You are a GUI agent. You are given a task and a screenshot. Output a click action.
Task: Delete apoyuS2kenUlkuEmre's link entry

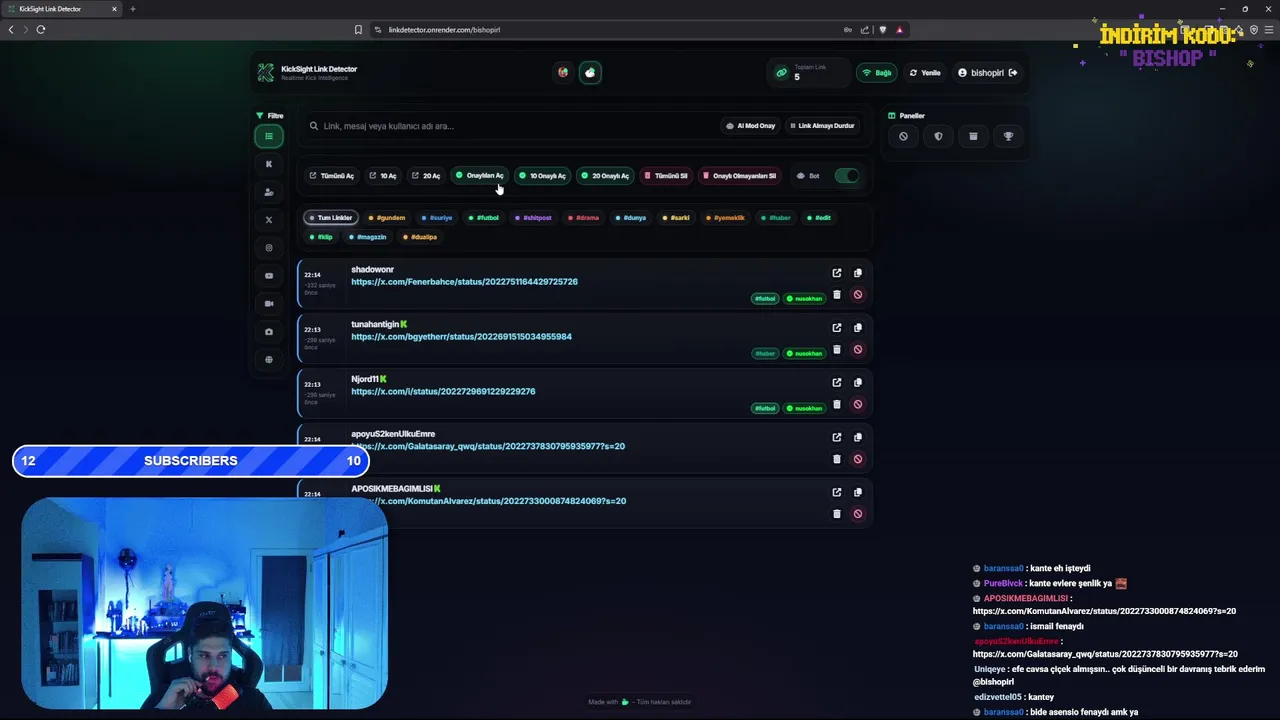pos(837,459)
